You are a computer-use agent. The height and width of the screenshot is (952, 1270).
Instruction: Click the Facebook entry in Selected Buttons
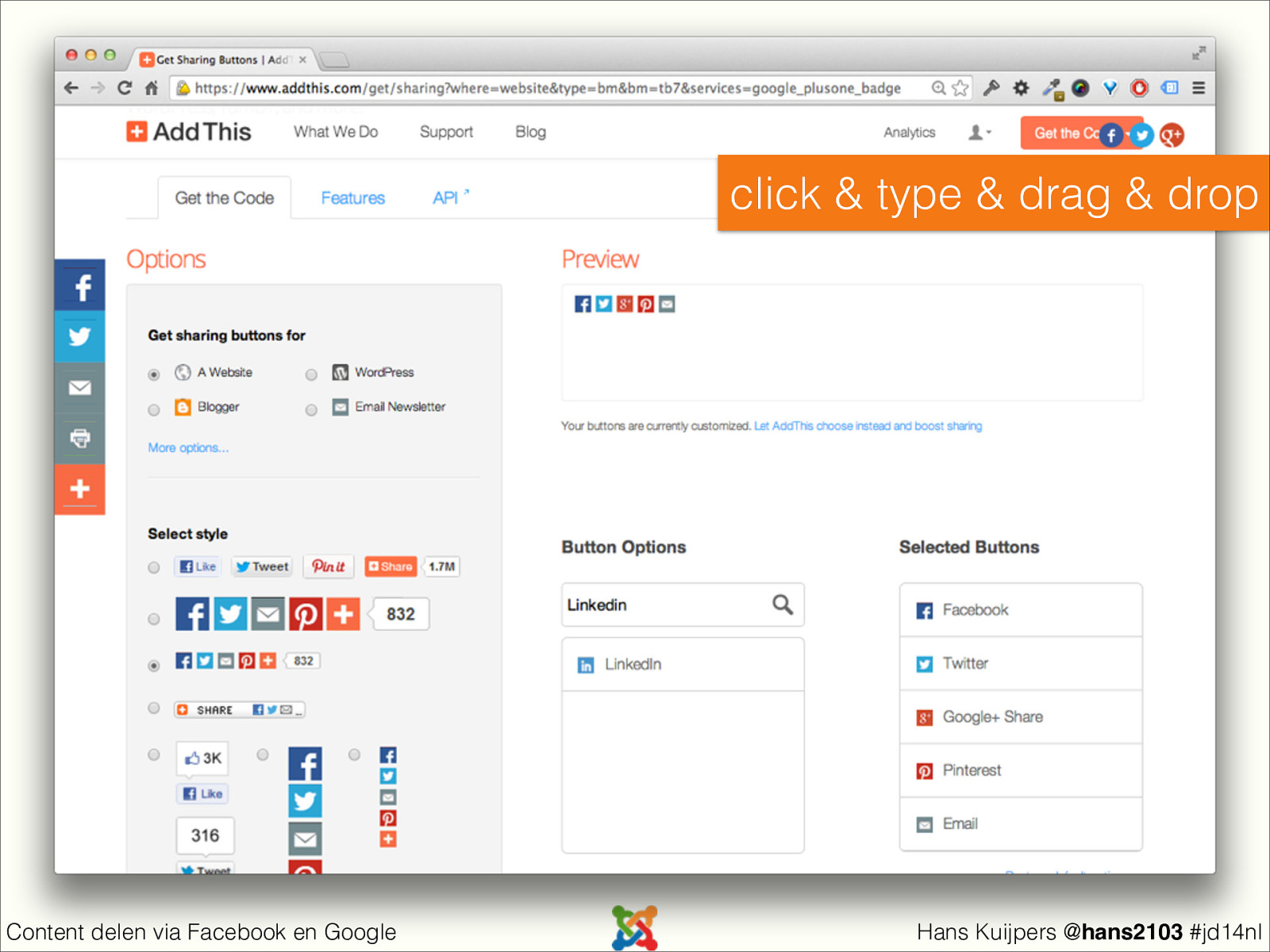[x=1021, y=610]
